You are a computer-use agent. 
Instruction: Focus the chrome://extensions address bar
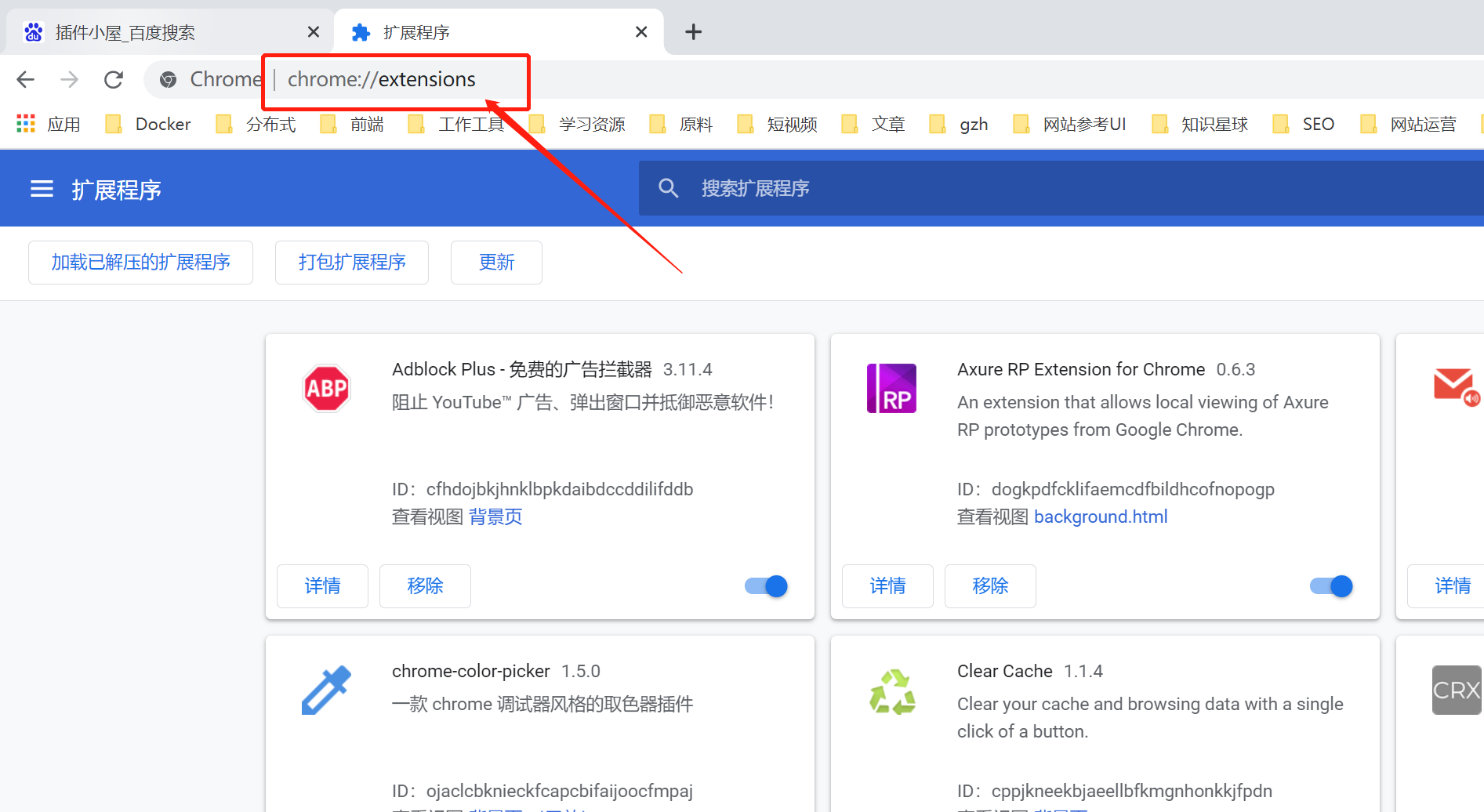point(381,79)
